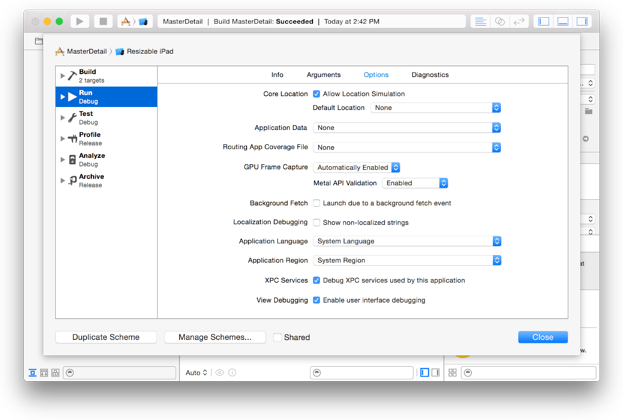Viewport: 623px width, 420px height.
Task: Click the second icon in the bottom-left navigator filter bar
Action: click(x=44, y=373)
